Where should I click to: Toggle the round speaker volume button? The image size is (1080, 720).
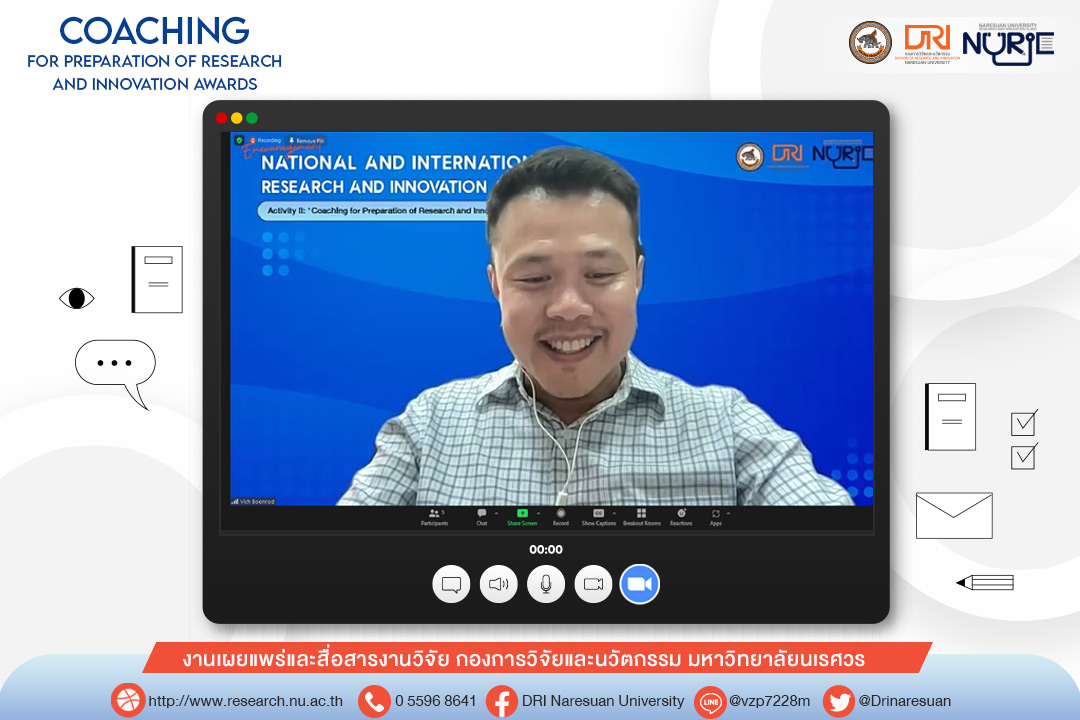click(x=499, y=584)
